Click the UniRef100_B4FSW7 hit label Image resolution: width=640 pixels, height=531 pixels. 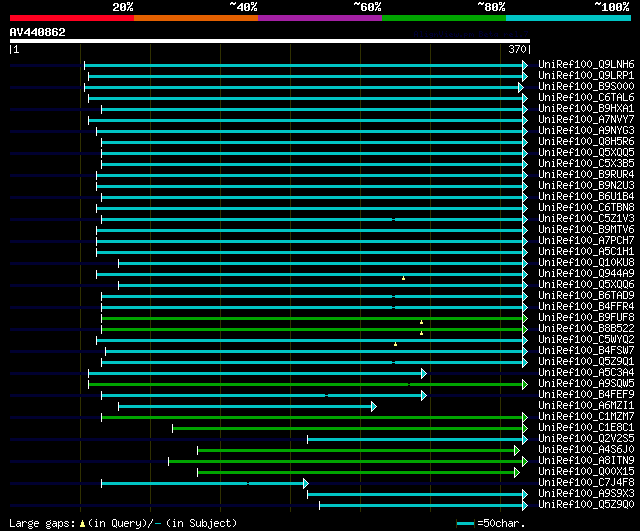[586, 351]
